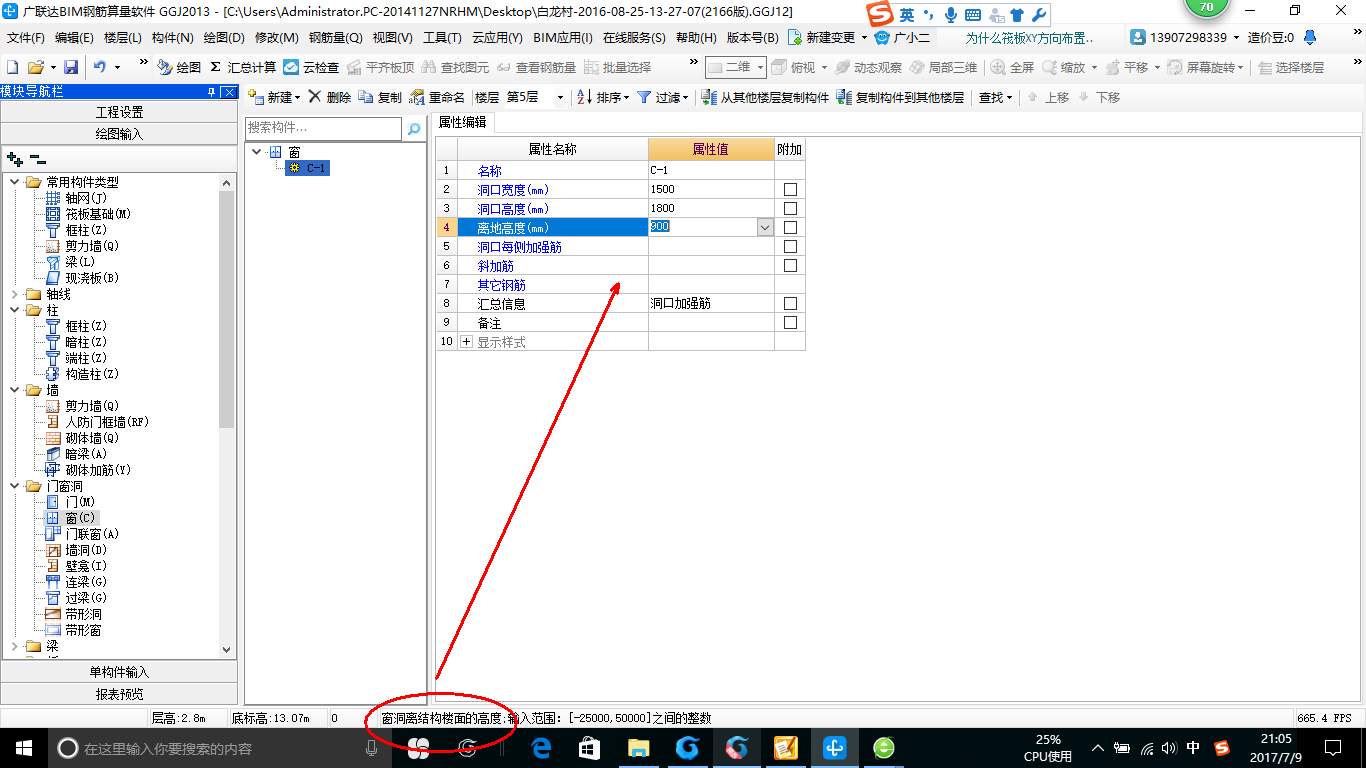1366x768 pixels.
Task: Click collapse-all minus icon in navigation panel
Action: click(37, 159)
